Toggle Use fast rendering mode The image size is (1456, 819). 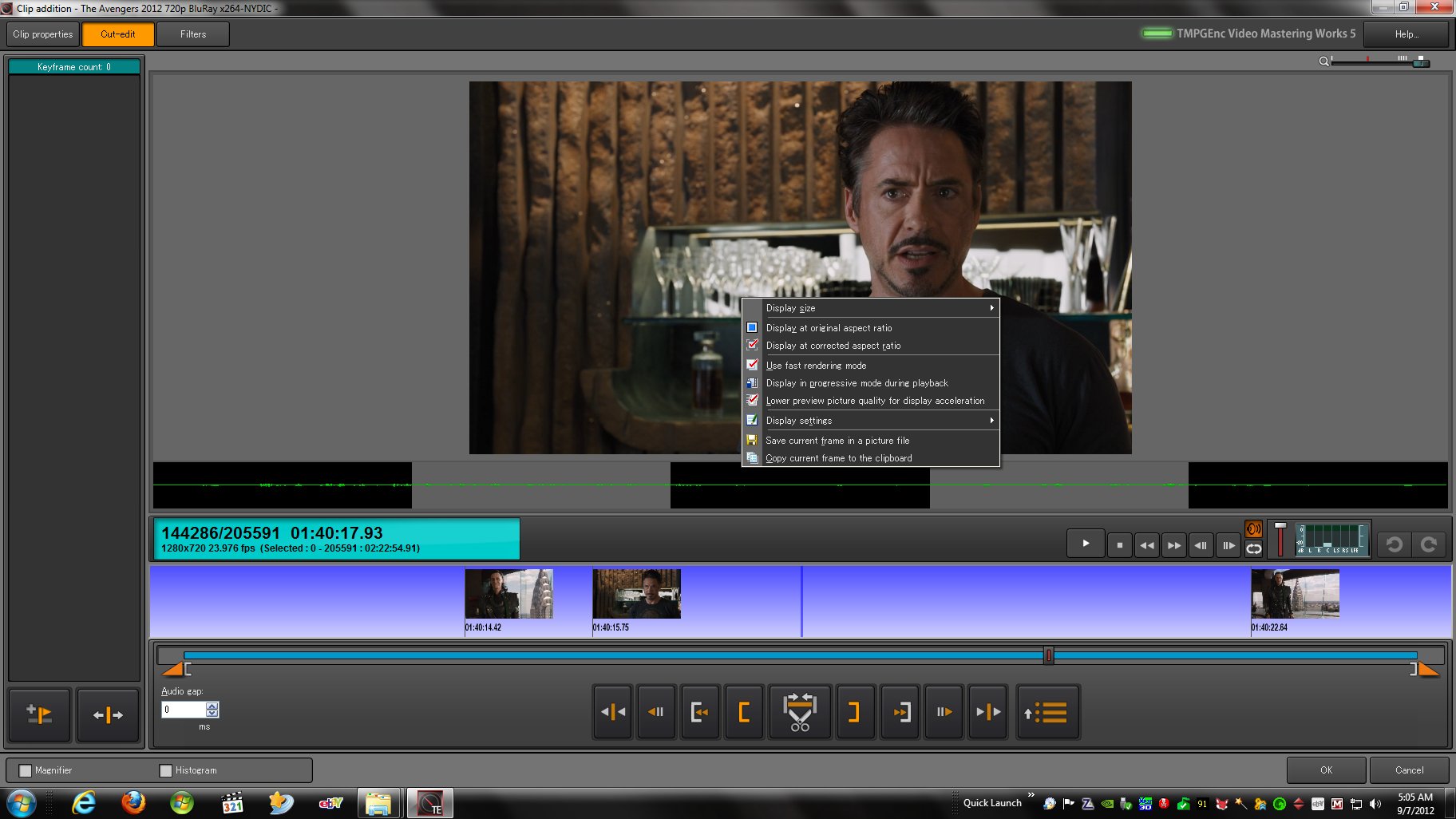point(871,366)
